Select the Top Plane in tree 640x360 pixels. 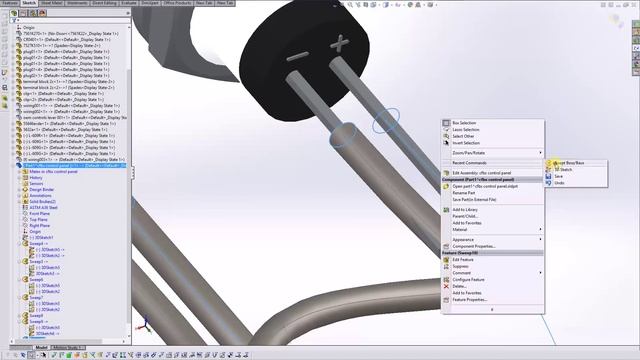(38, 220)
